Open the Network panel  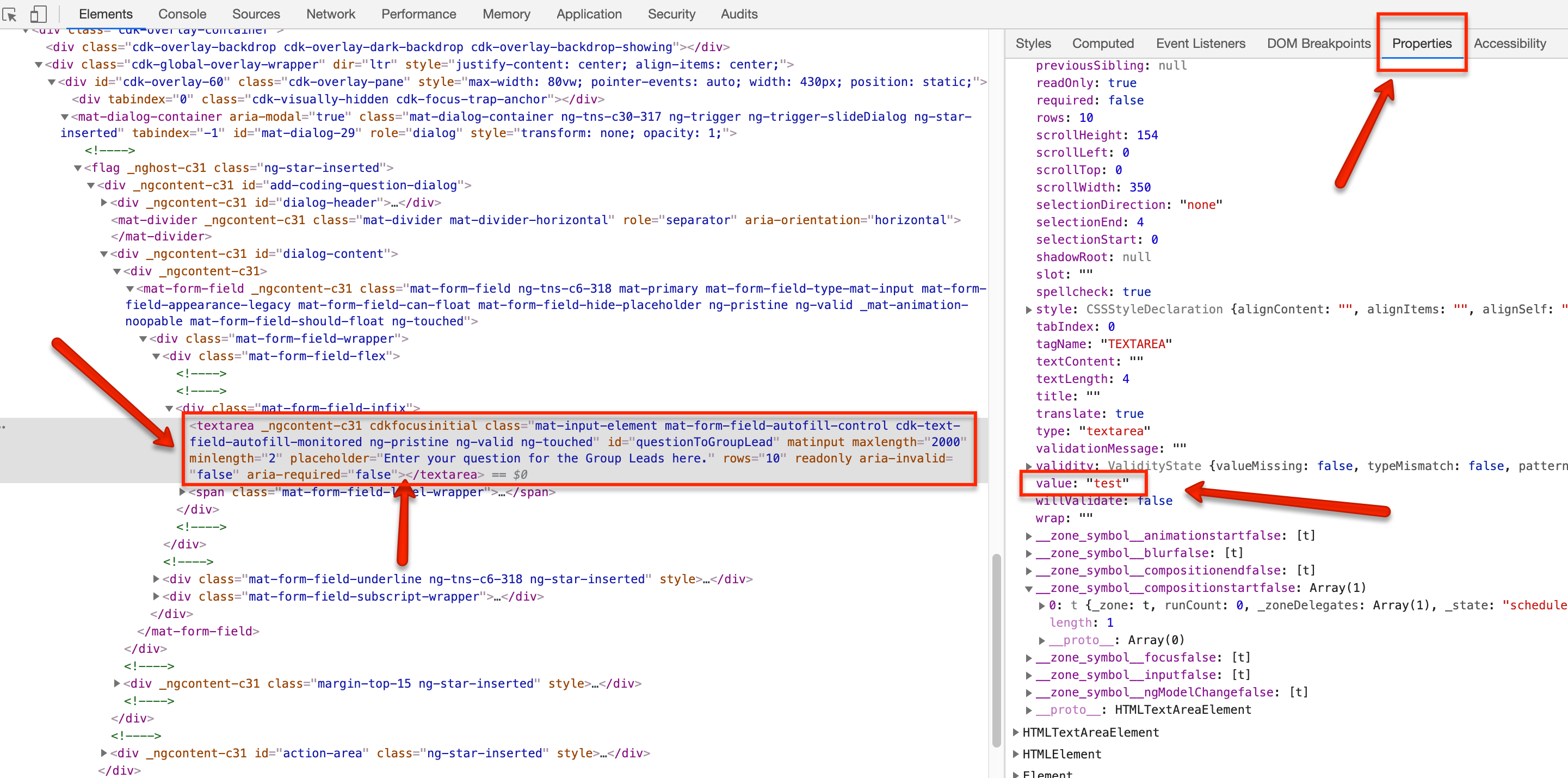(x=330, y=14)
